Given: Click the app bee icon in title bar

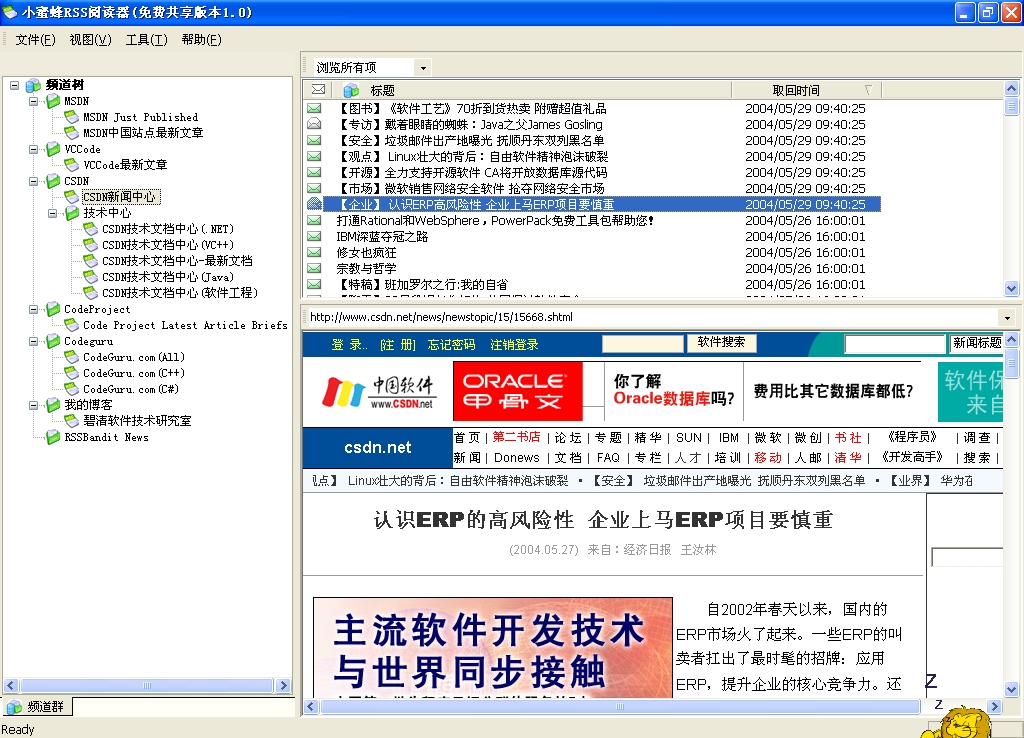Looking at the screenshot, I should pyautogui.click(x=10, y=12).
